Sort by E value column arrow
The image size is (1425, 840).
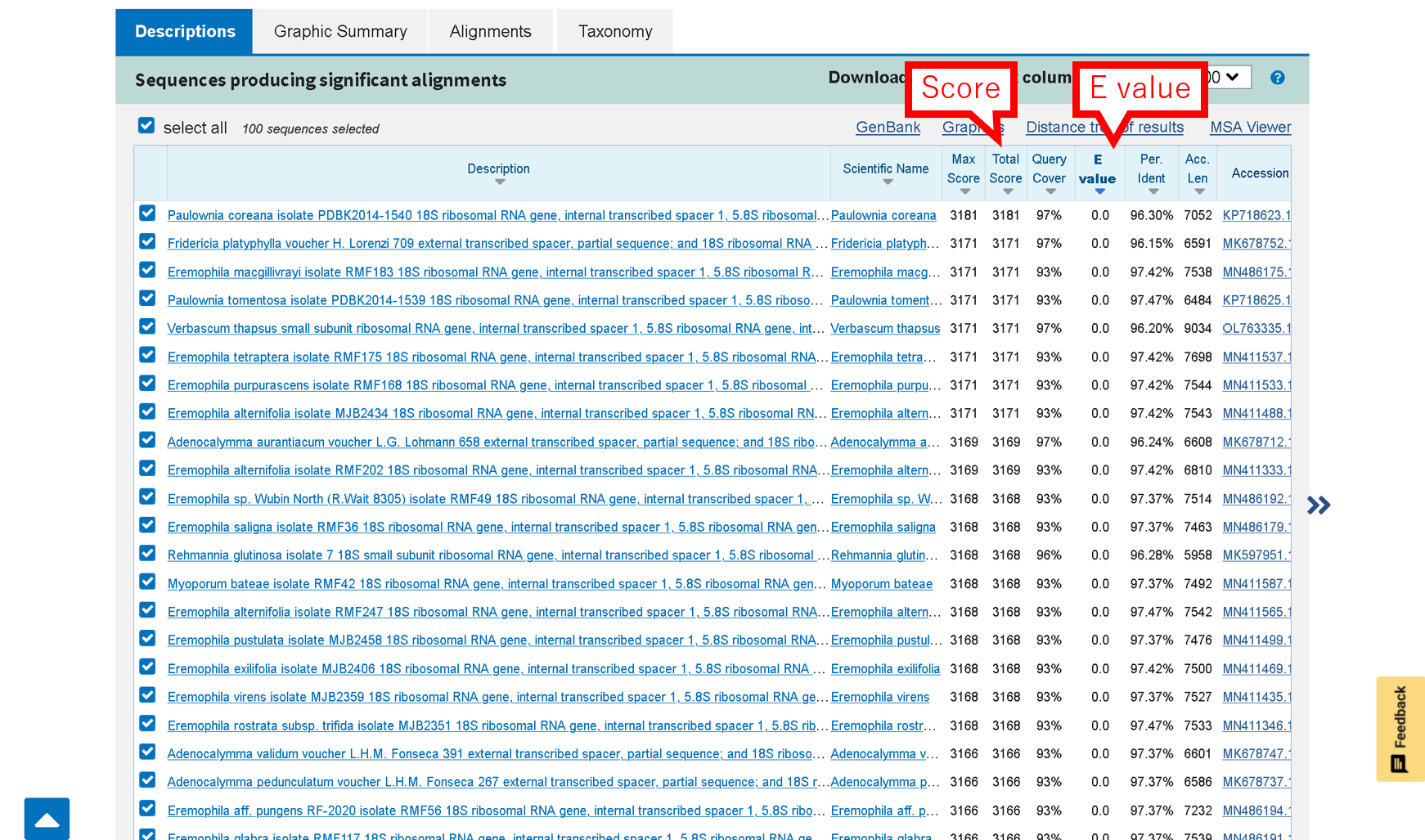point(1099,191)
